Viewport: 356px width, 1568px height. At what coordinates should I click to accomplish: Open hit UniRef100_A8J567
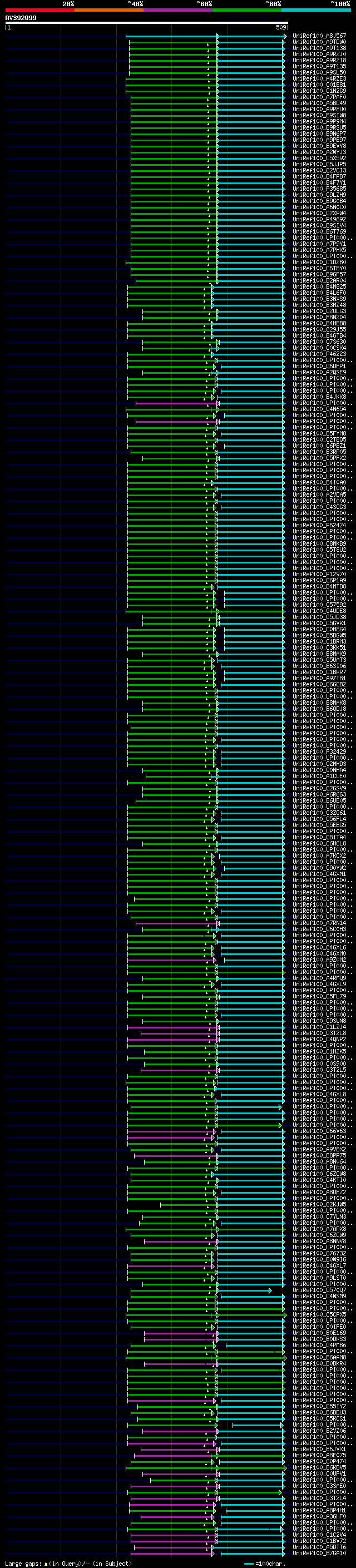(319, 36)
